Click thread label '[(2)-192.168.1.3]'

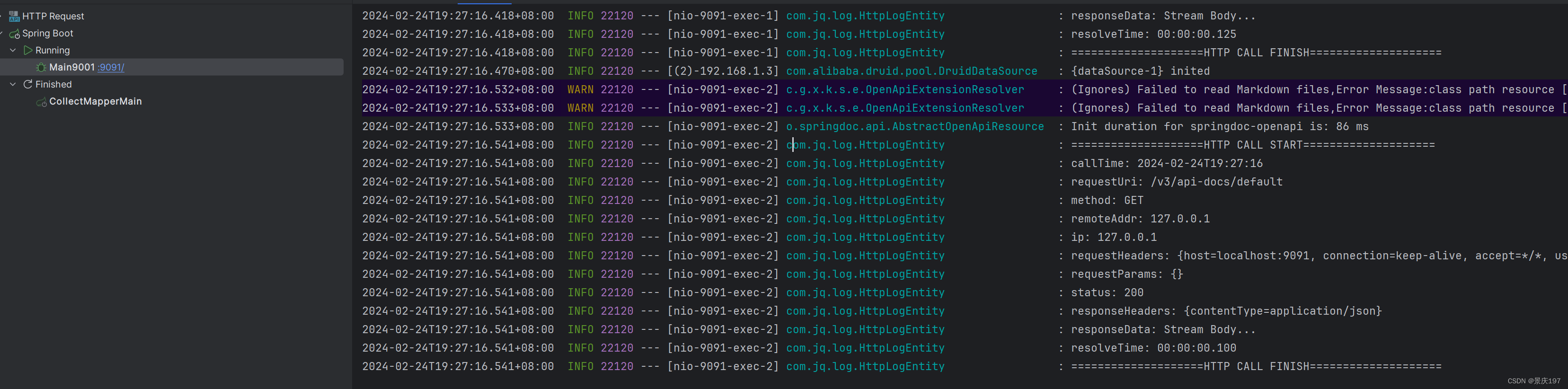coord(723,71)
